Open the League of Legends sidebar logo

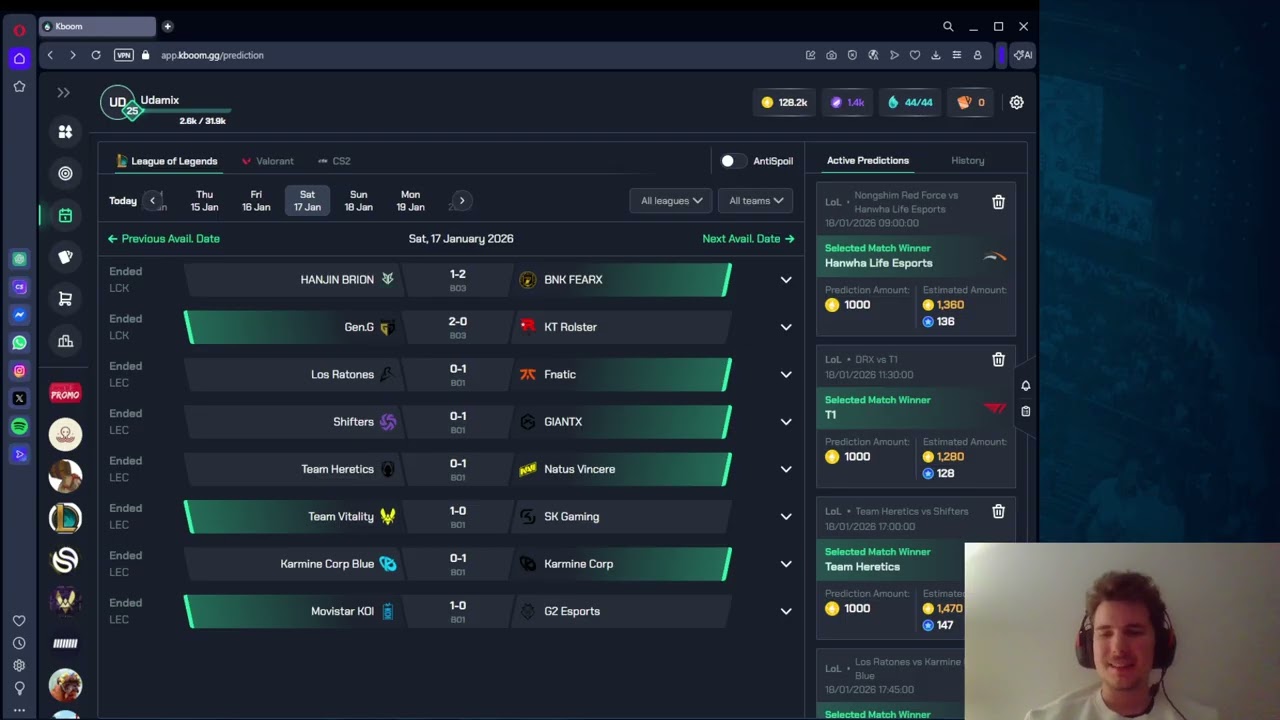[x=65, y=517]
